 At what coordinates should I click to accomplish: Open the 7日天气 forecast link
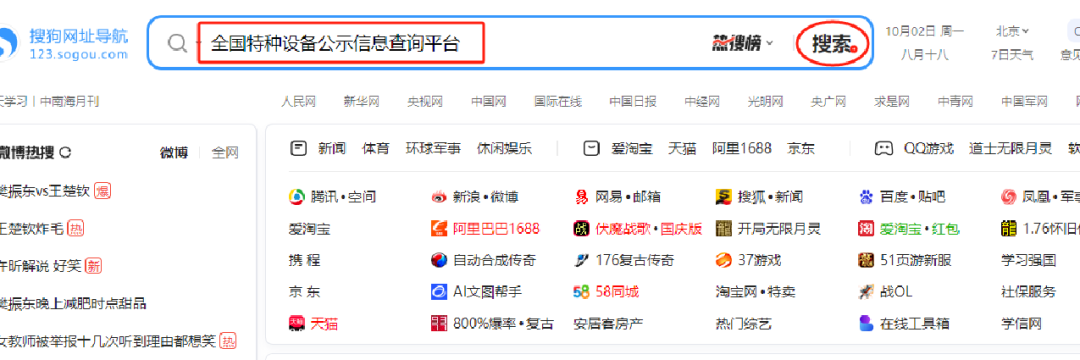(x=1012, y=56)
